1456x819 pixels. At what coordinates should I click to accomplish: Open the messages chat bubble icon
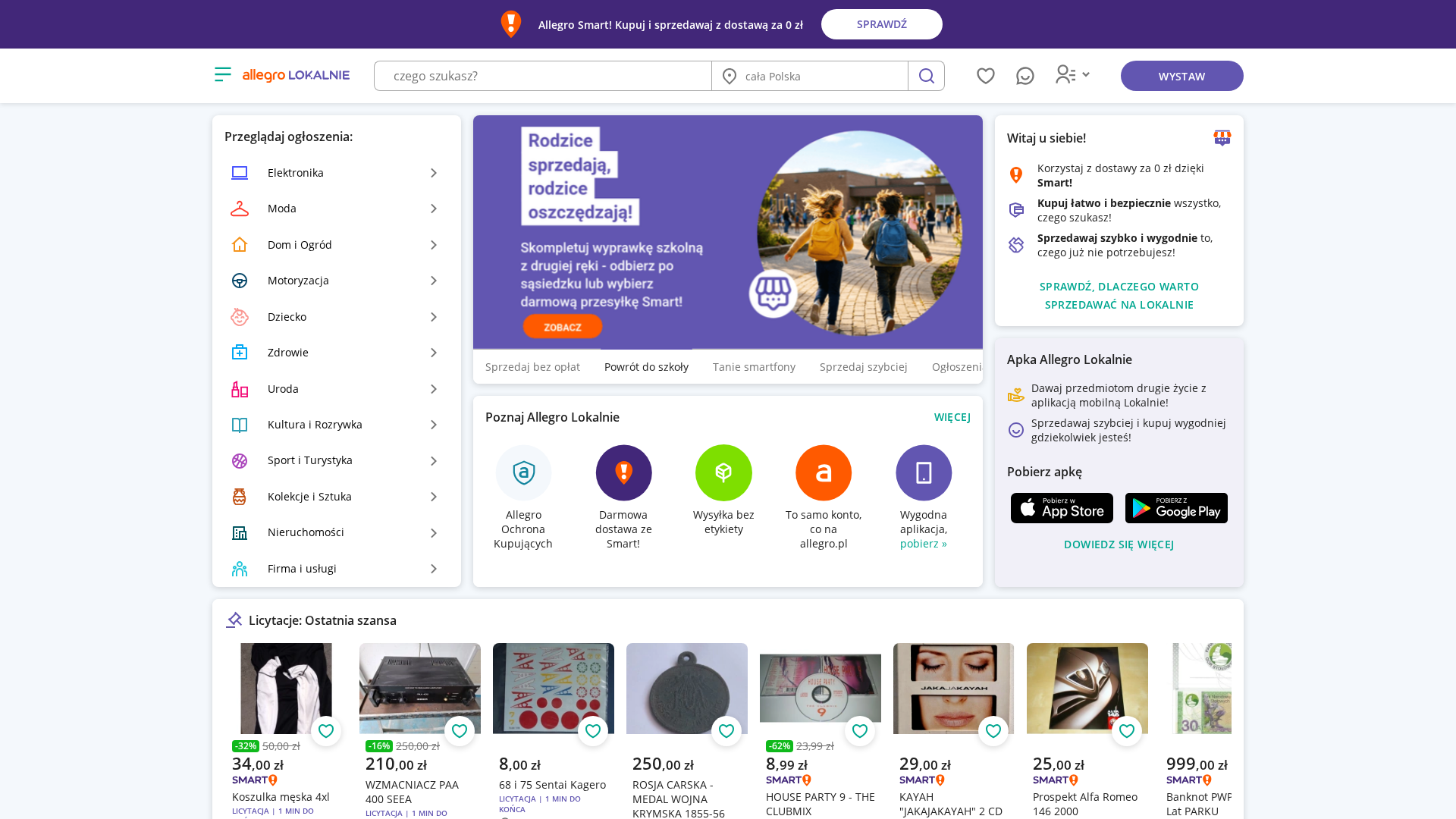coord(1025,76)
